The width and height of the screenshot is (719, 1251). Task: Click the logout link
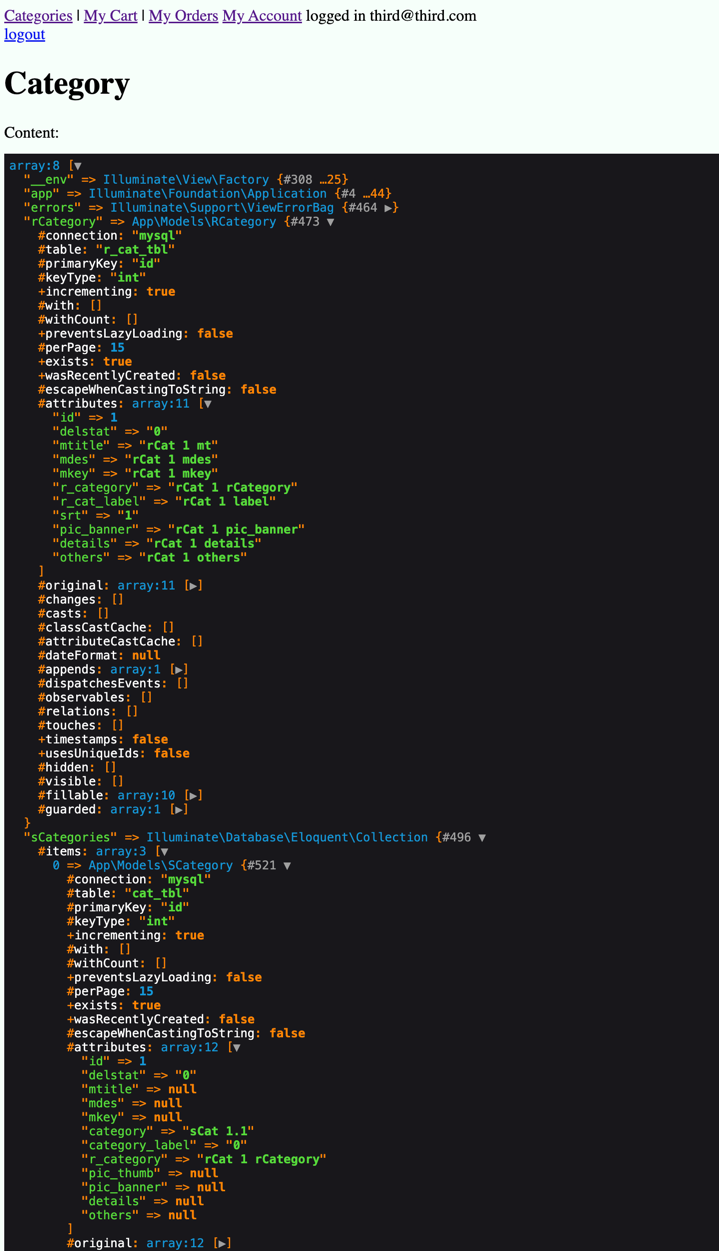coord(24,34)
